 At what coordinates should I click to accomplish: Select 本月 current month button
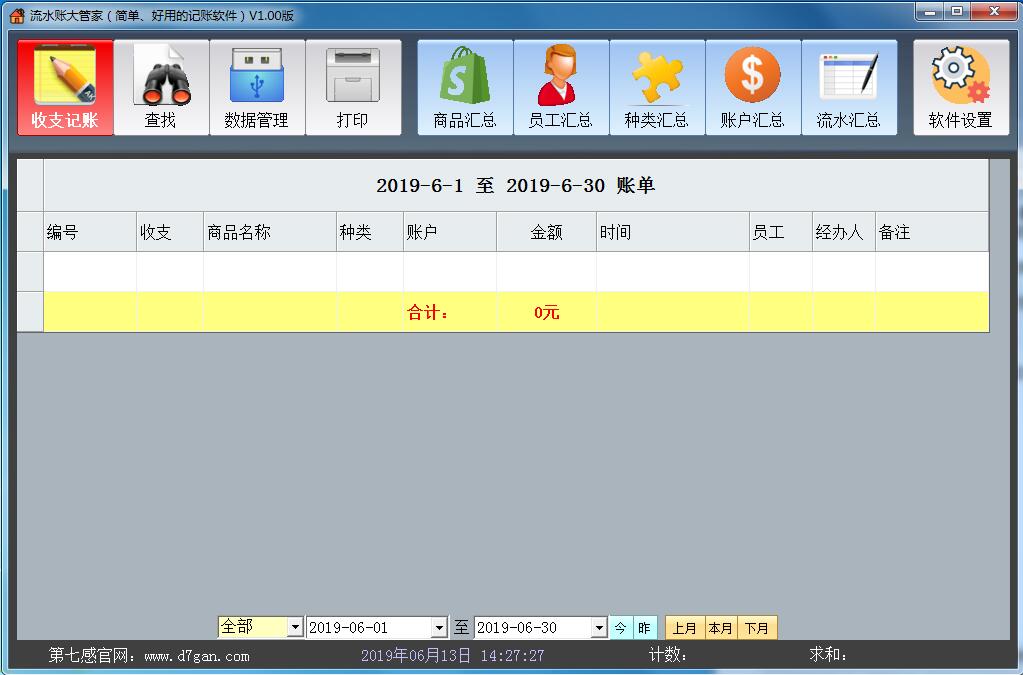click(720, 627)
